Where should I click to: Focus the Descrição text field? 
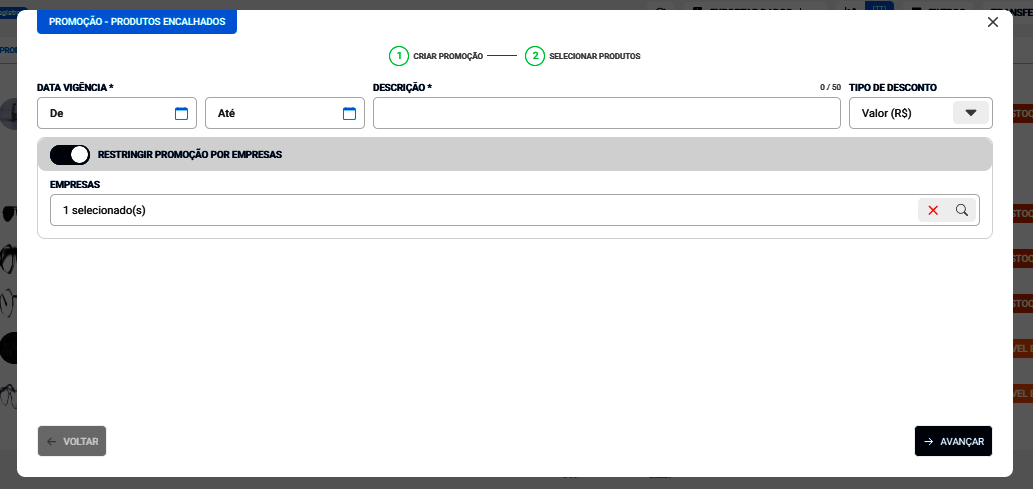tap(606, 113)
